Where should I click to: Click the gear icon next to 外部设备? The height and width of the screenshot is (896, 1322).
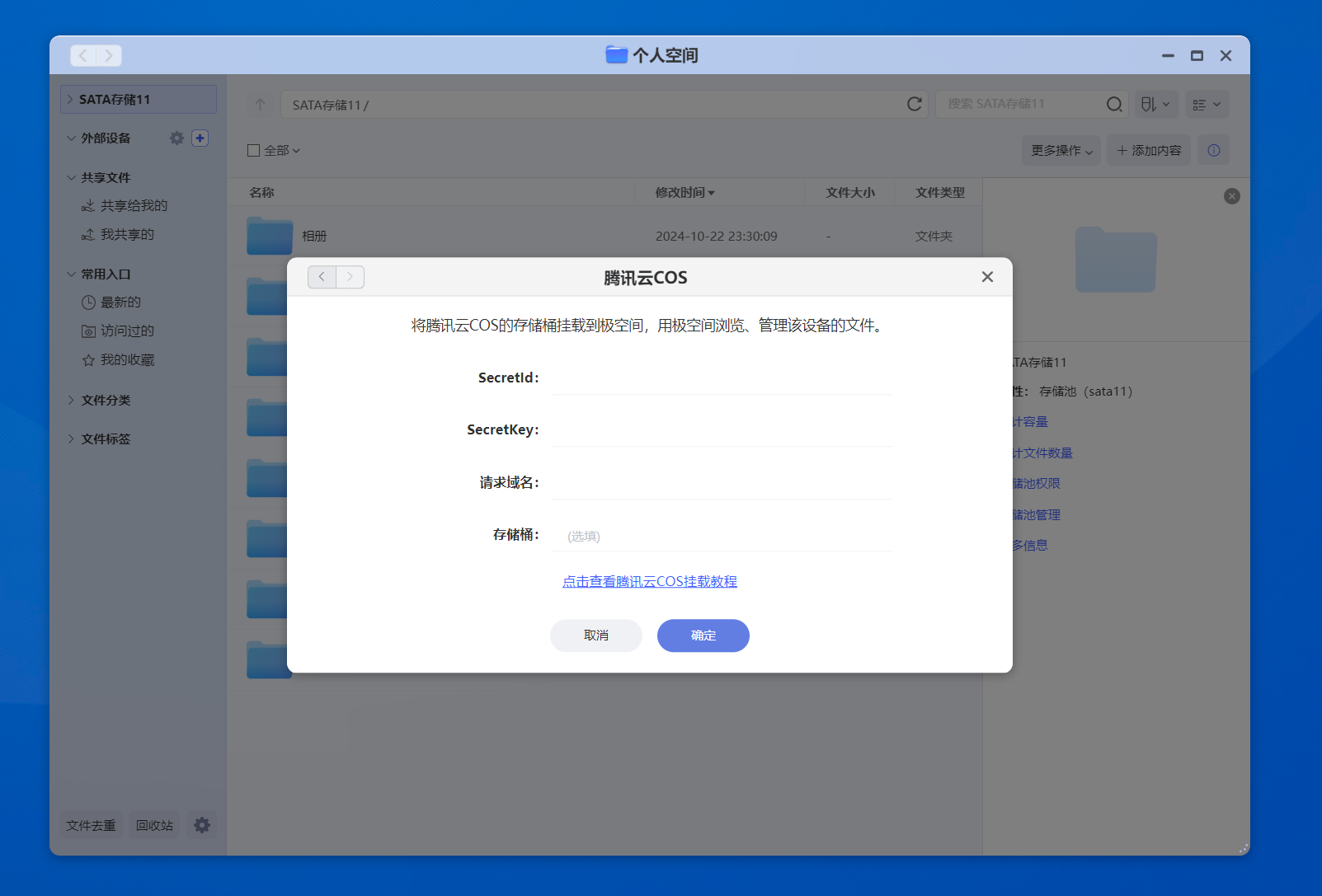coord(176,138)
